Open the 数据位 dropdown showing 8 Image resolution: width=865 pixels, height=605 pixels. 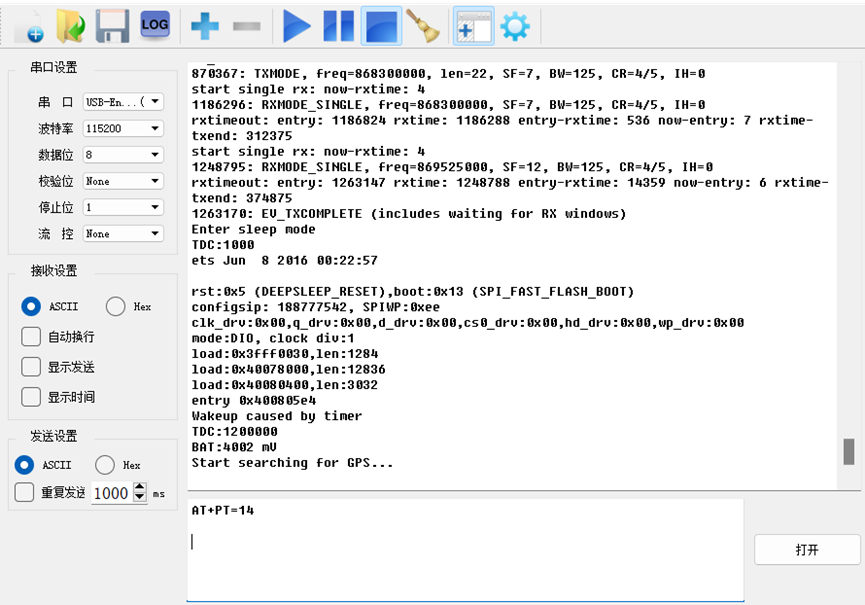[x=123, y=154]
